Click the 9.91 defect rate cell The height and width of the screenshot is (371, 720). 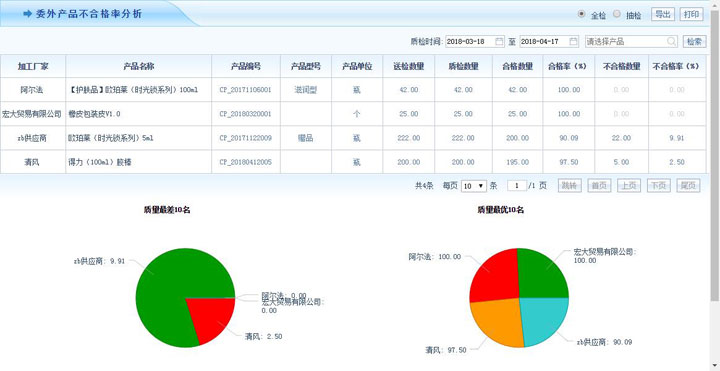pyautogui.click(x=677, y=138)
